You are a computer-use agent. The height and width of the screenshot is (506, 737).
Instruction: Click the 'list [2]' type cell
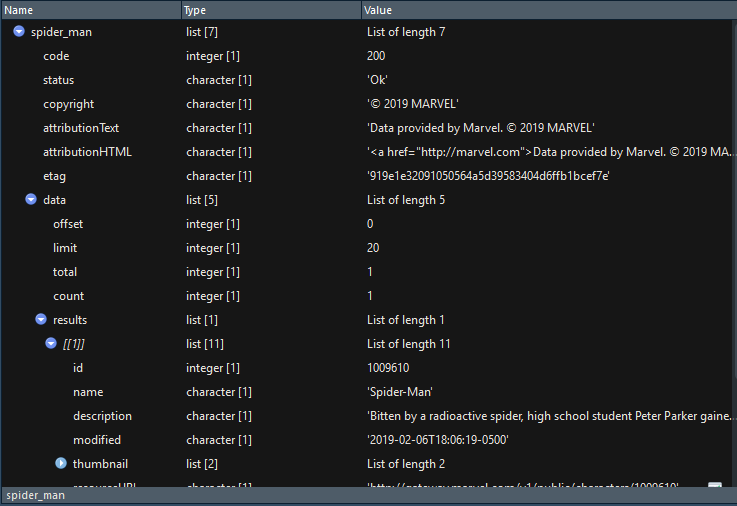(x=202, y=464)
